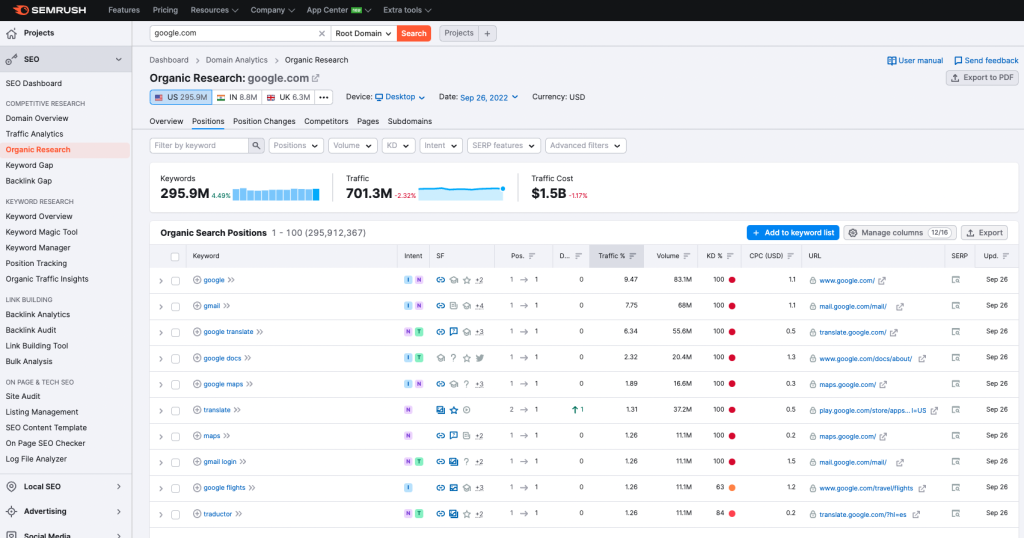
Task: Open external link for mail.google.com/mail/ in gmail row
Action: pos(899,307)
